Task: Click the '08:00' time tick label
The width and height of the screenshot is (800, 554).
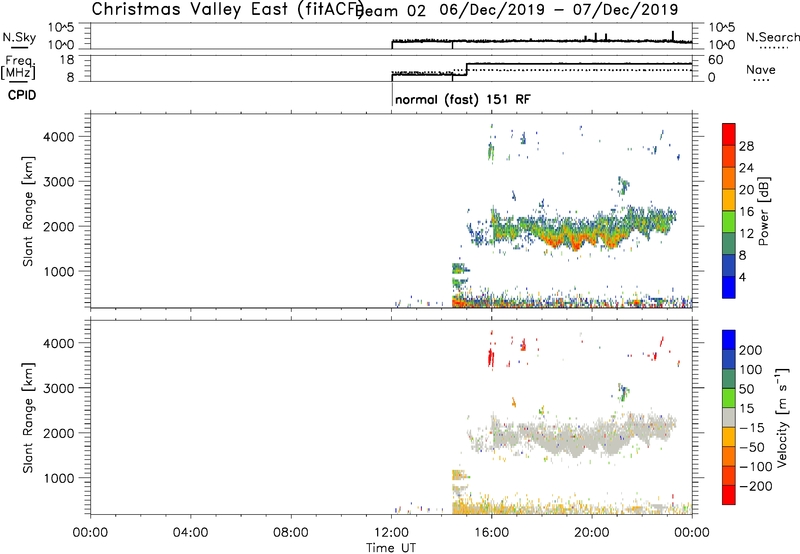Action: pos(291,533)
